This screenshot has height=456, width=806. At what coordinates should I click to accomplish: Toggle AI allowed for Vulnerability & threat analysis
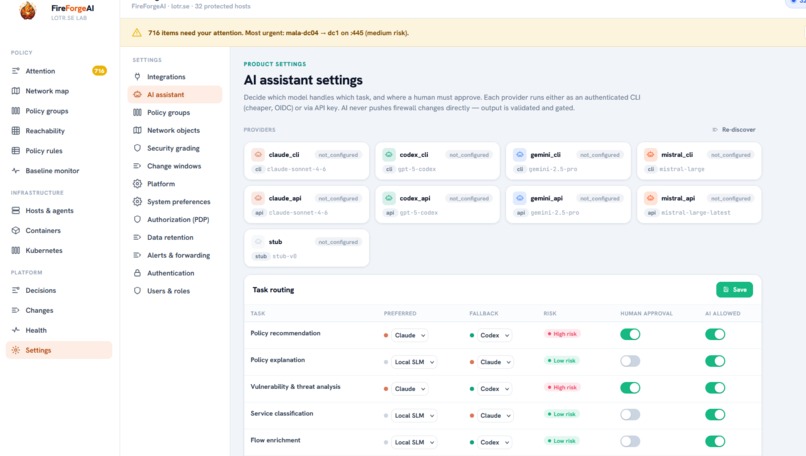715,388
